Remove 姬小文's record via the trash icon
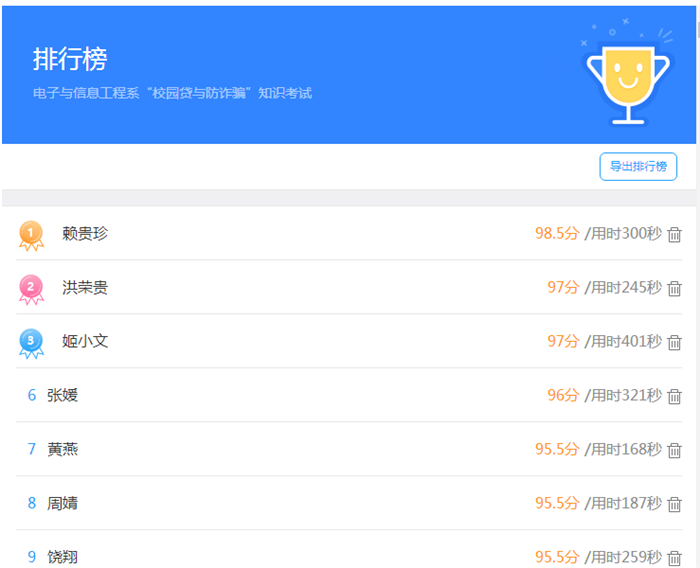 [674, 343]
